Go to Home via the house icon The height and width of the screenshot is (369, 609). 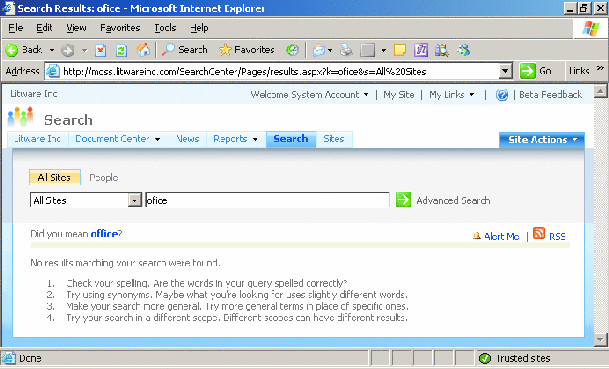click(x=143, y=50)
